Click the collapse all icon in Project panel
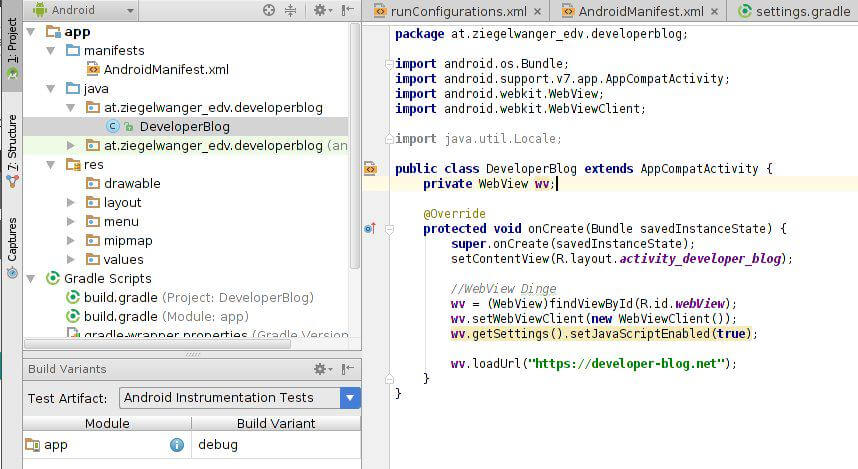The height and width of the screenshot is (469, 858). (x=290, y=10)
